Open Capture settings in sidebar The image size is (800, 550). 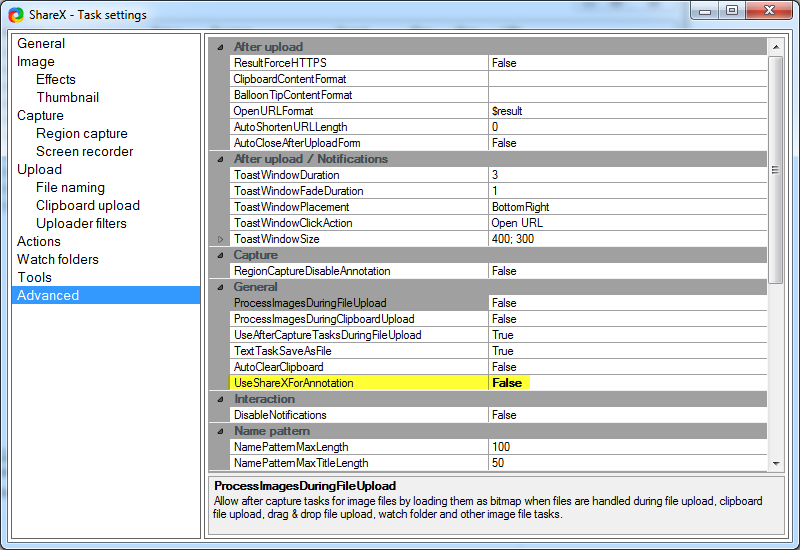40,115
